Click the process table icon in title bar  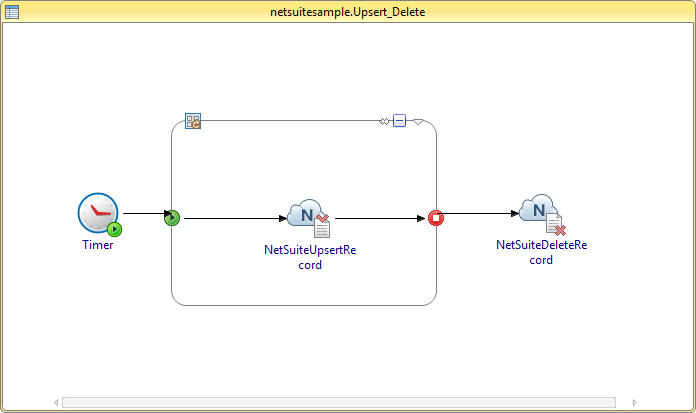click(12, 12)
